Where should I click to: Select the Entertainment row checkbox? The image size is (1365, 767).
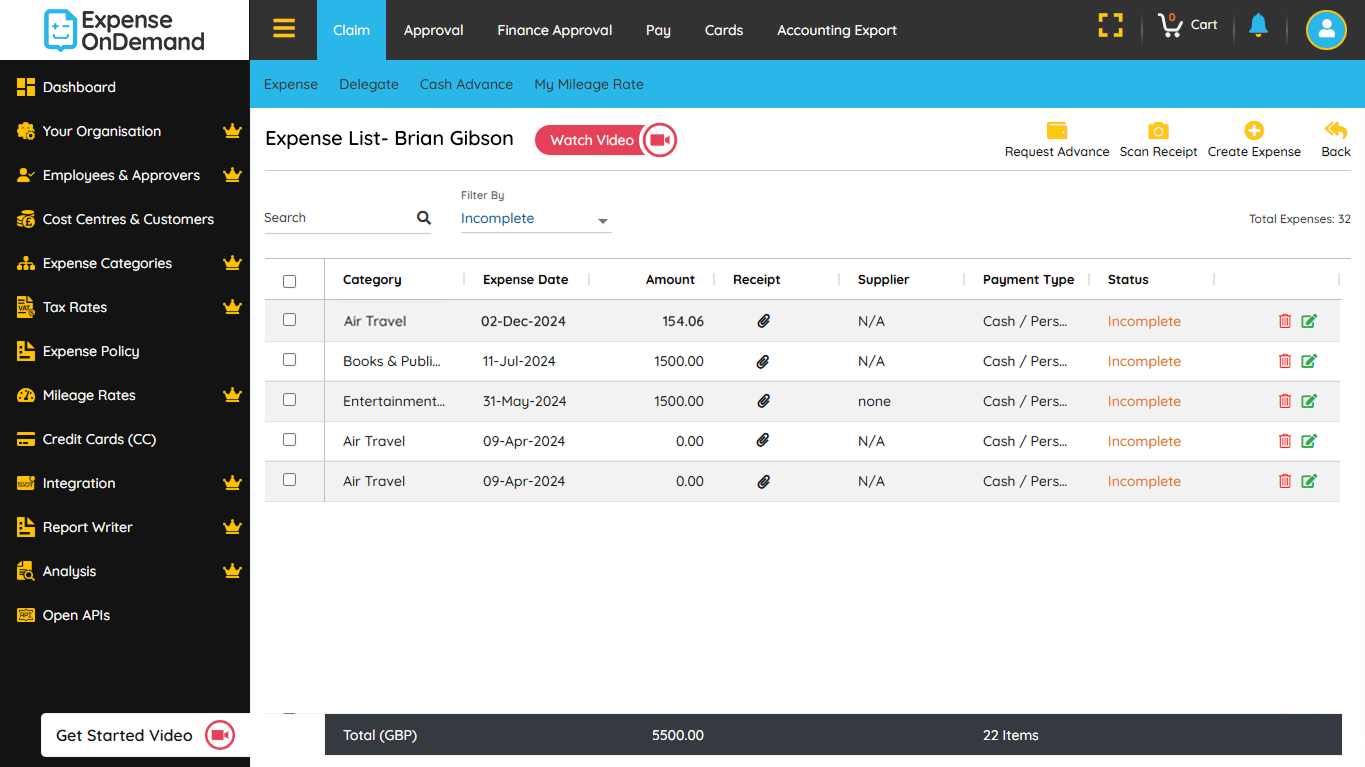290,400
